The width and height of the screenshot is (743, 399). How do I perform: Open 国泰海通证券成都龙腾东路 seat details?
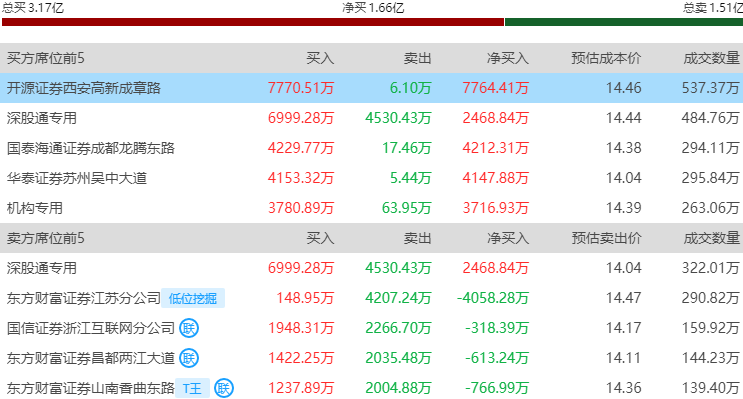(x=91, y=148)
